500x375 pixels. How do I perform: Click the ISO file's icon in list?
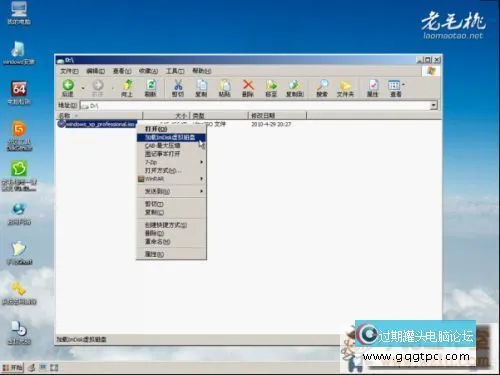point(61,124)
